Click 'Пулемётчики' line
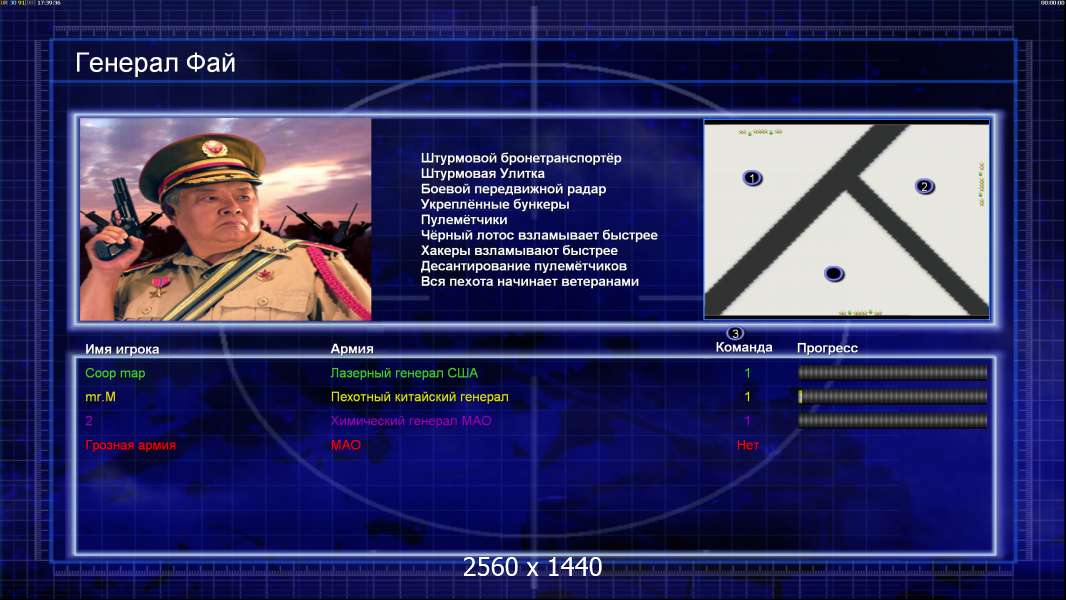The width and height of the screenshot is (1066, 600). 464,219
